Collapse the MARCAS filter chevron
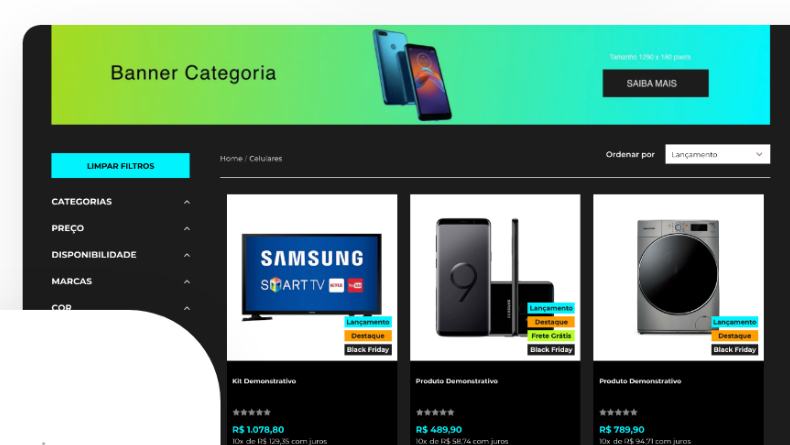This screenshot has height=445, width=790. (187, 282)
